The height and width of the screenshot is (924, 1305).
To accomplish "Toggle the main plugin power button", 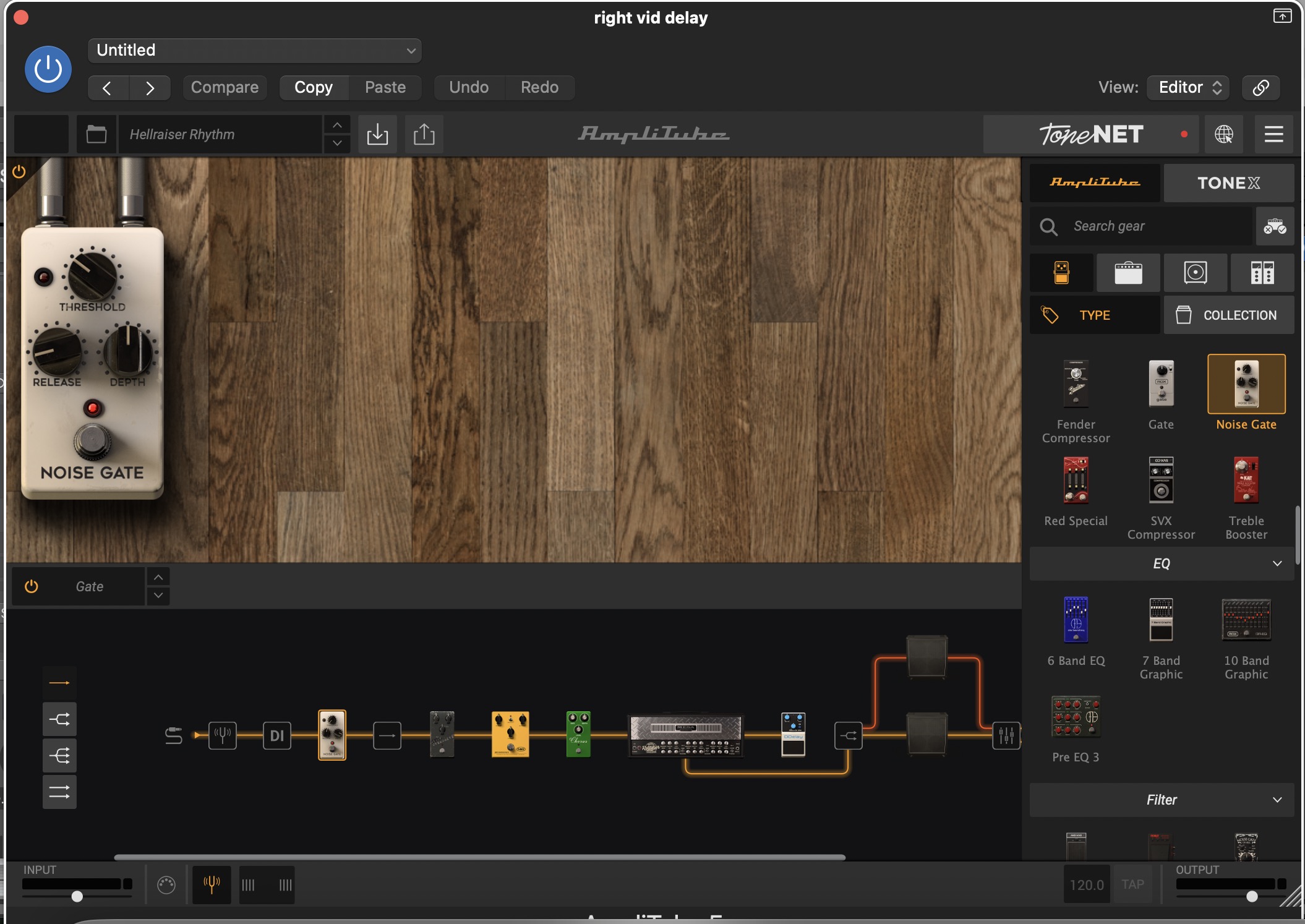I will [x=48, y=69].
